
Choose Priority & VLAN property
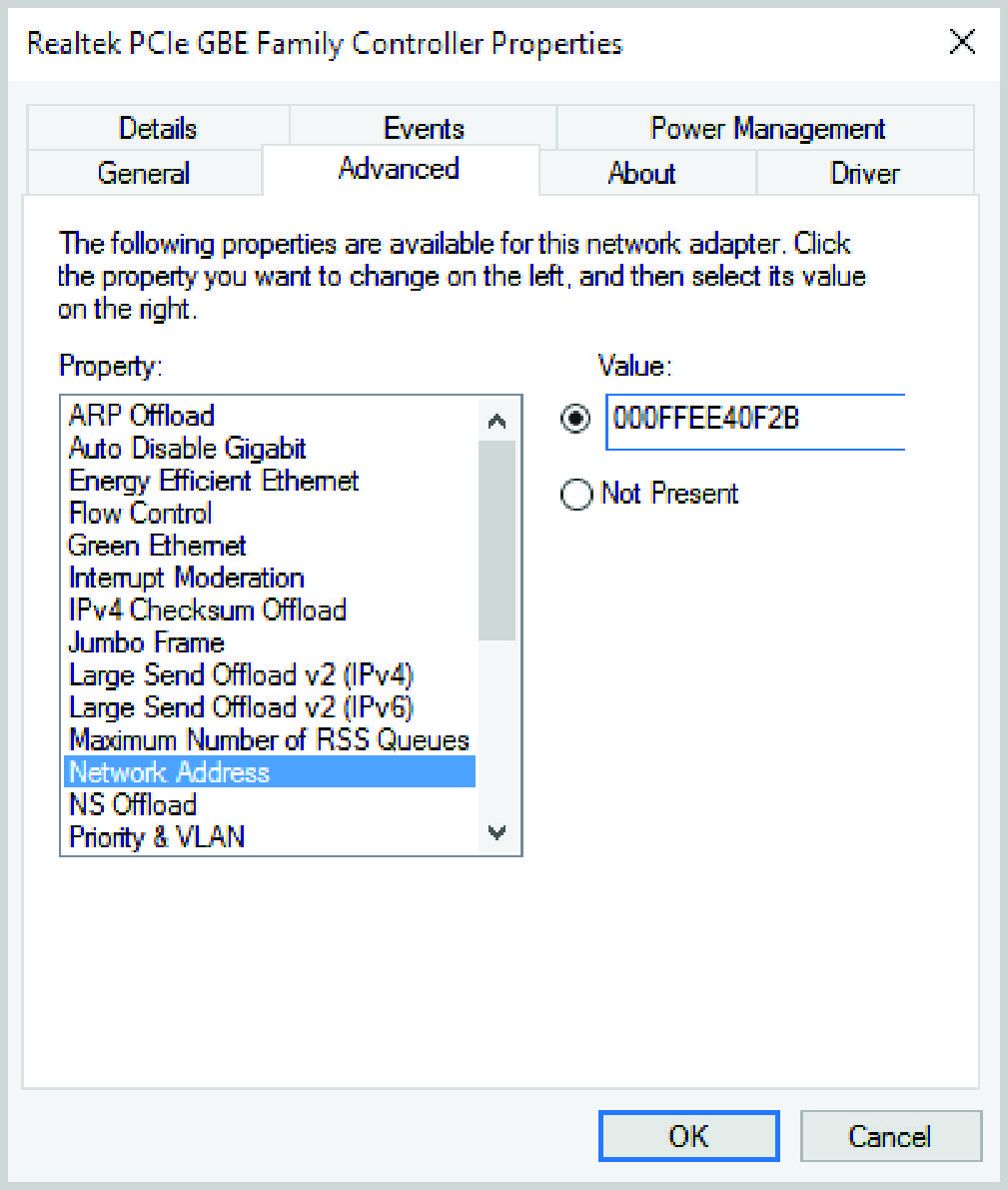tap(270, 837)
